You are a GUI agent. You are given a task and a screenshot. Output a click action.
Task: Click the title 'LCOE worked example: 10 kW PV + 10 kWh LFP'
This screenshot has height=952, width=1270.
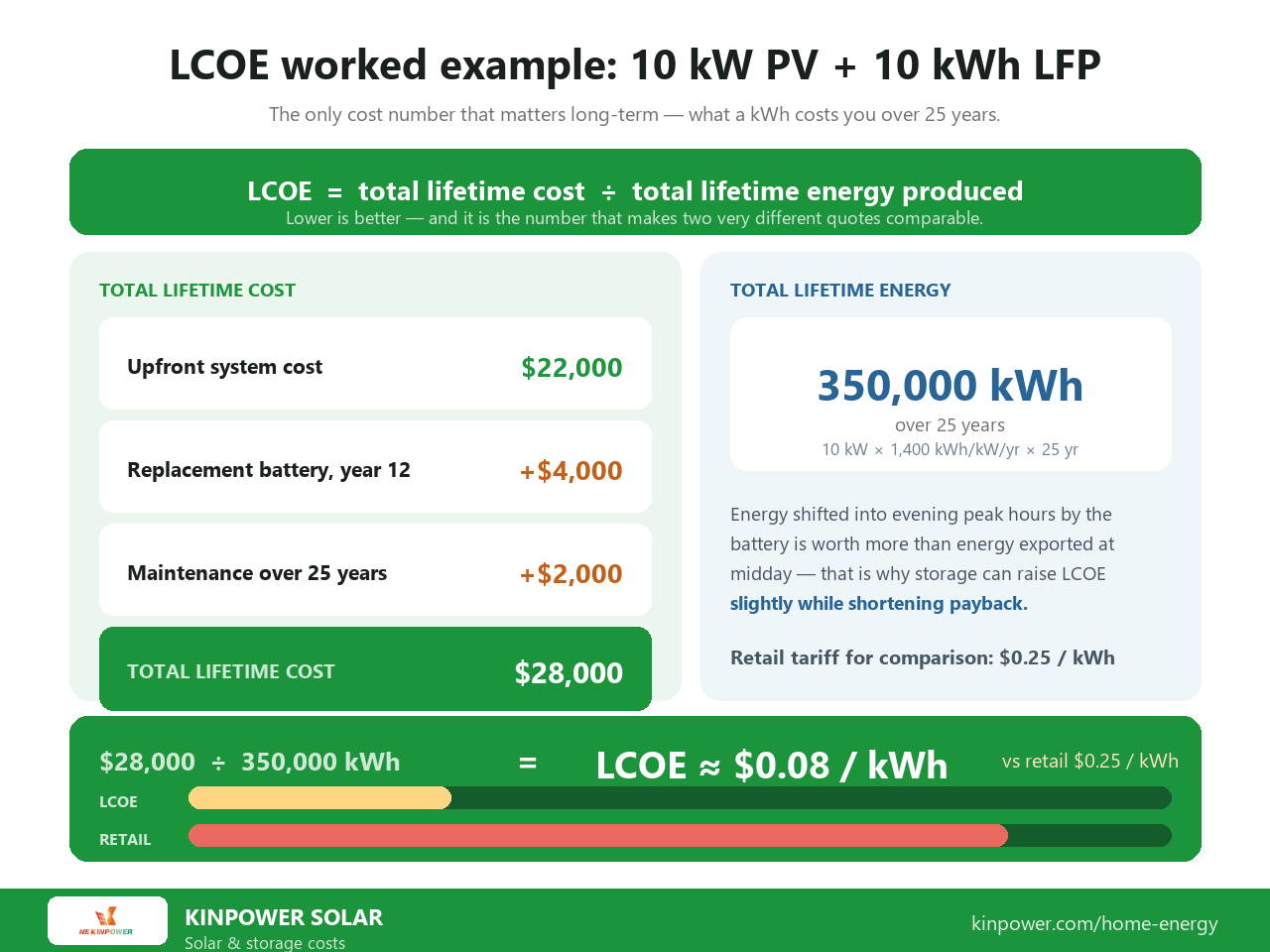pyautogui.click(x=635, y=65)
